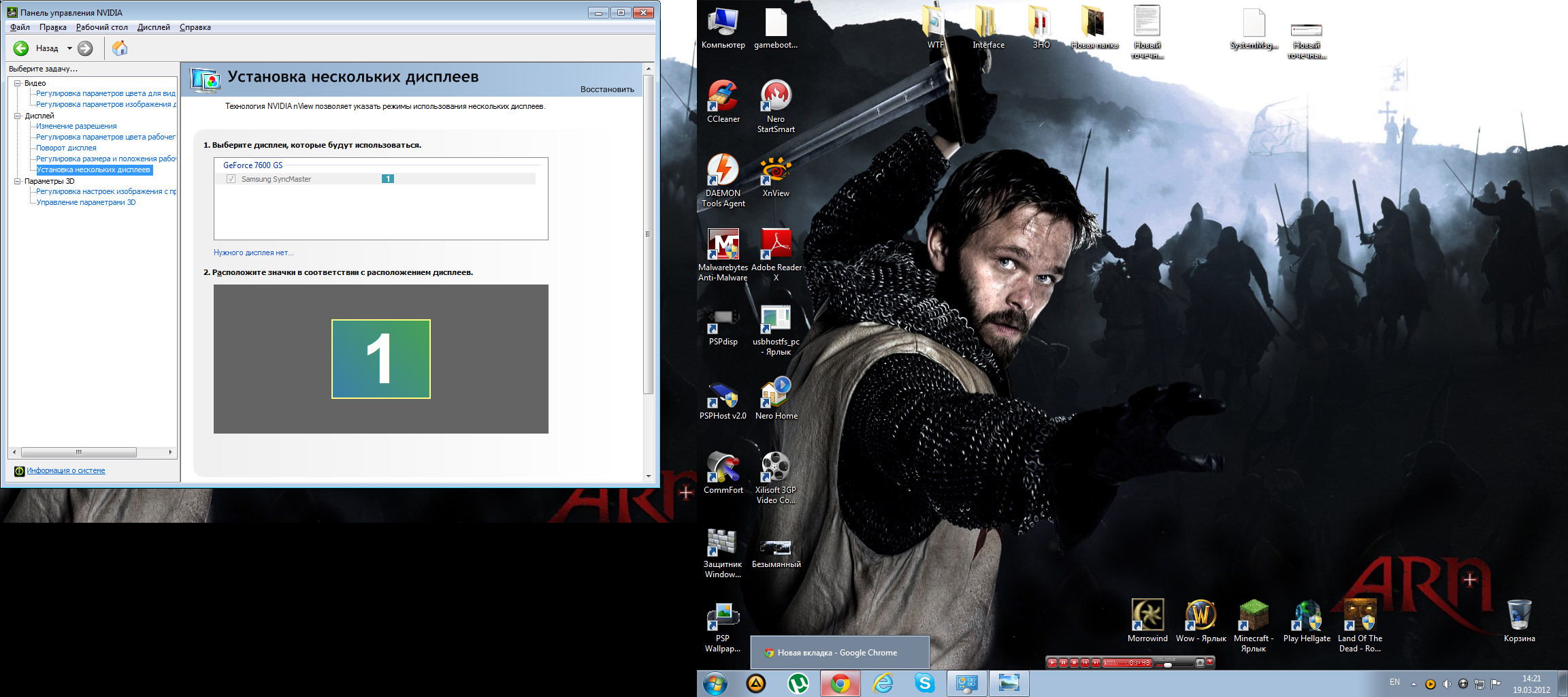Click the WTF folder on desktop
Image resolution: width=1568 pixels, height=697 pixels.
click(936, 27)
